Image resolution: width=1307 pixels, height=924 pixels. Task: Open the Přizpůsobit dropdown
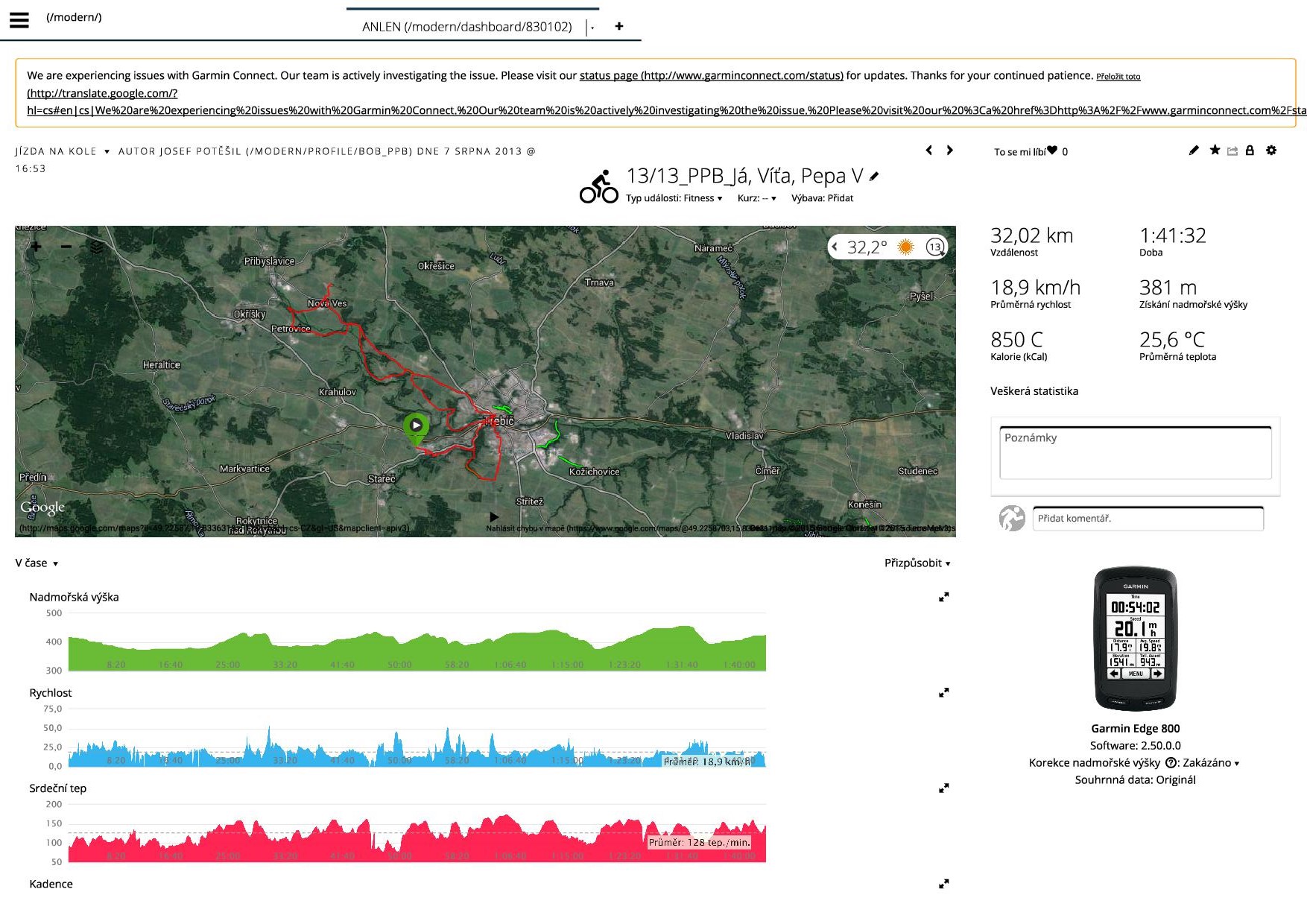pos(917,563)
